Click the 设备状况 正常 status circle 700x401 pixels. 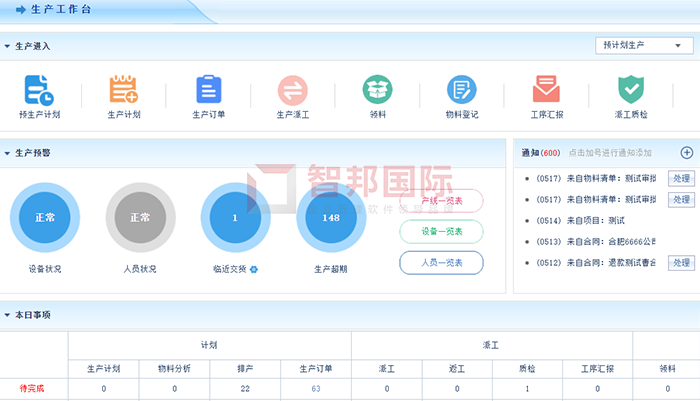(x=44, y=218)
